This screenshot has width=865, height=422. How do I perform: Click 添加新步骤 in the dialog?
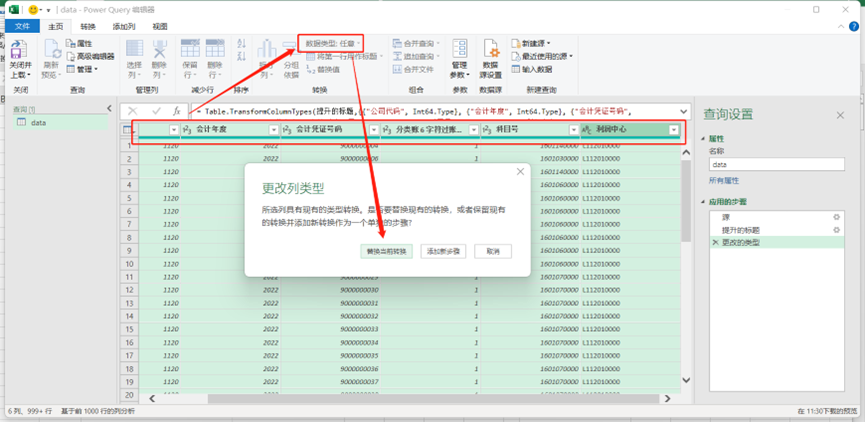[x=444, y=251]
